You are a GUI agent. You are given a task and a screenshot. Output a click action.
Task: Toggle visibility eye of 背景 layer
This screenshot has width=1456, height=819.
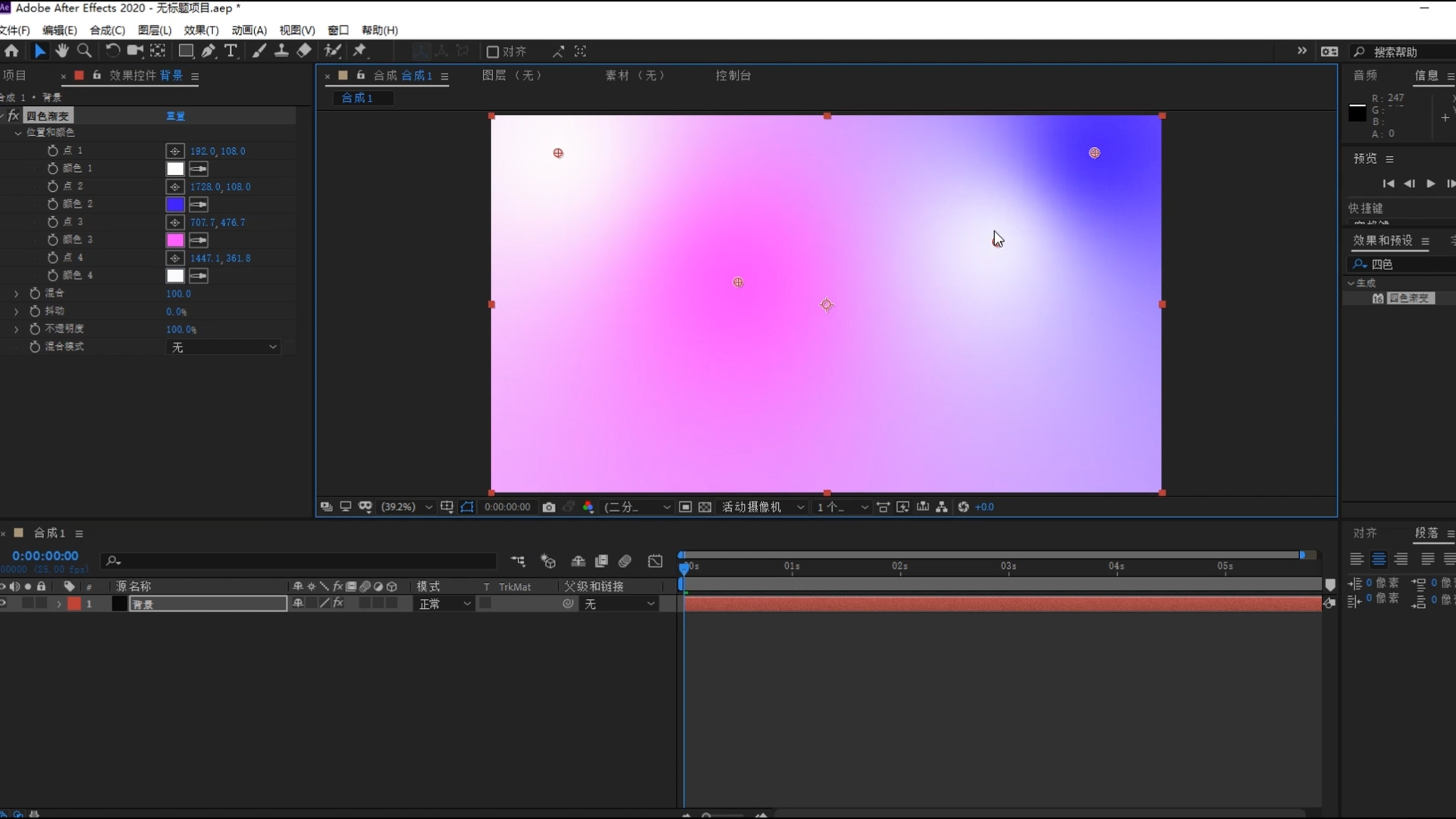pos(4,604)
